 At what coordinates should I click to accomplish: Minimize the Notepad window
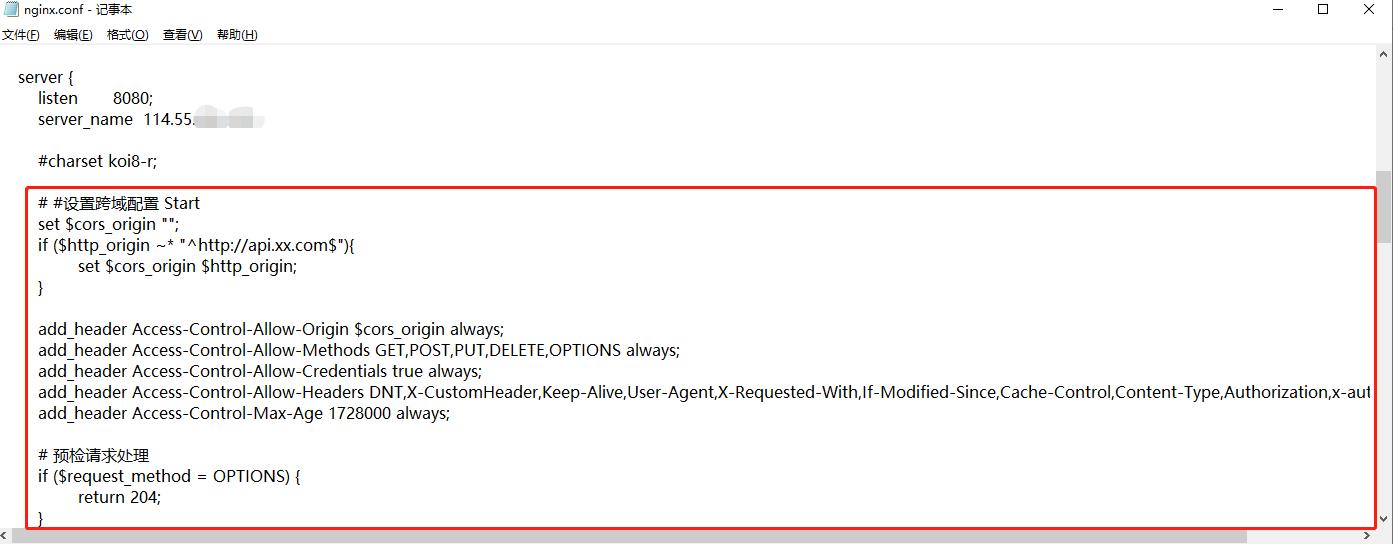pos(1277,10)
